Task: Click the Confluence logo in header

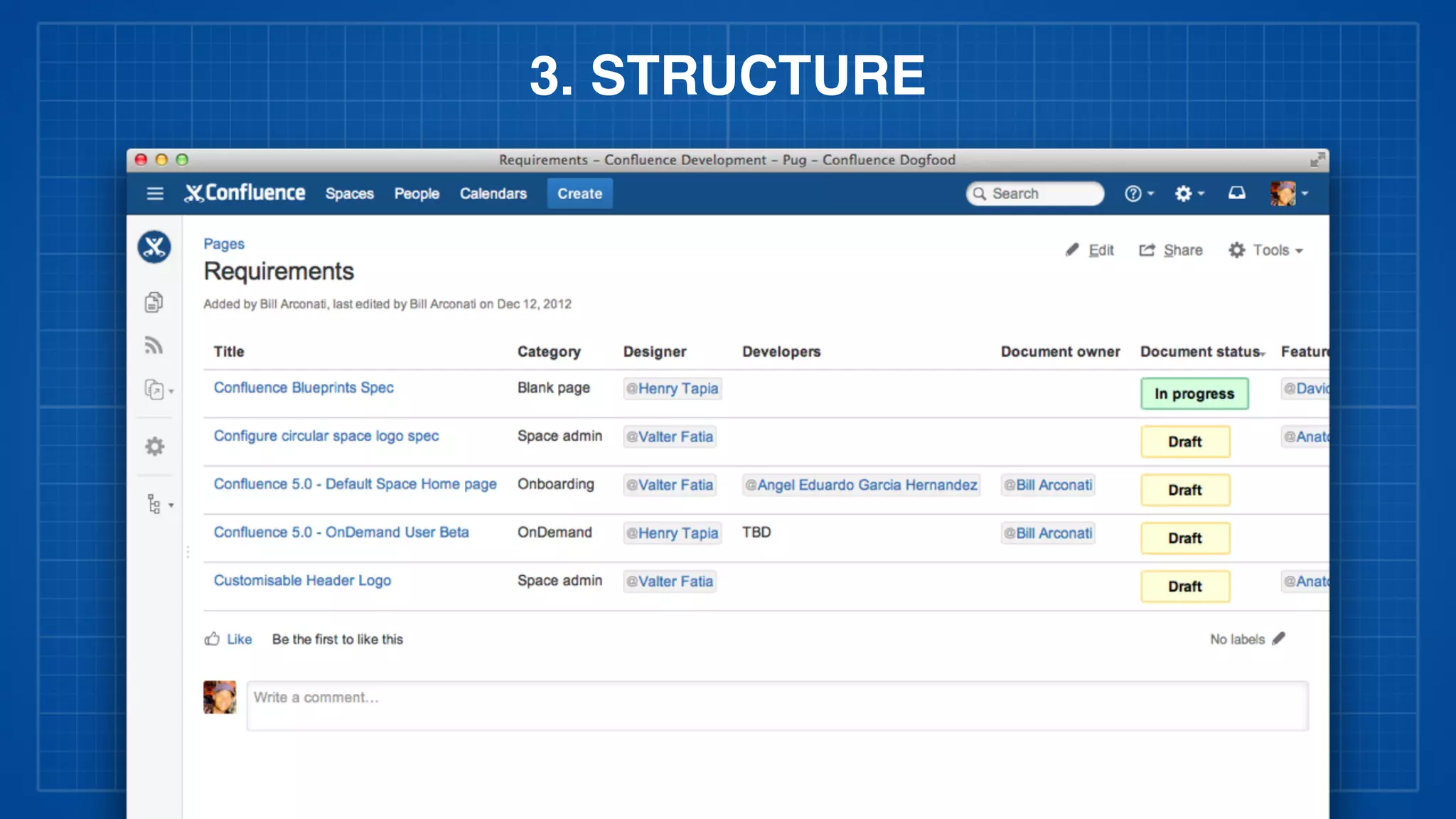Action: tap(245, 193)
